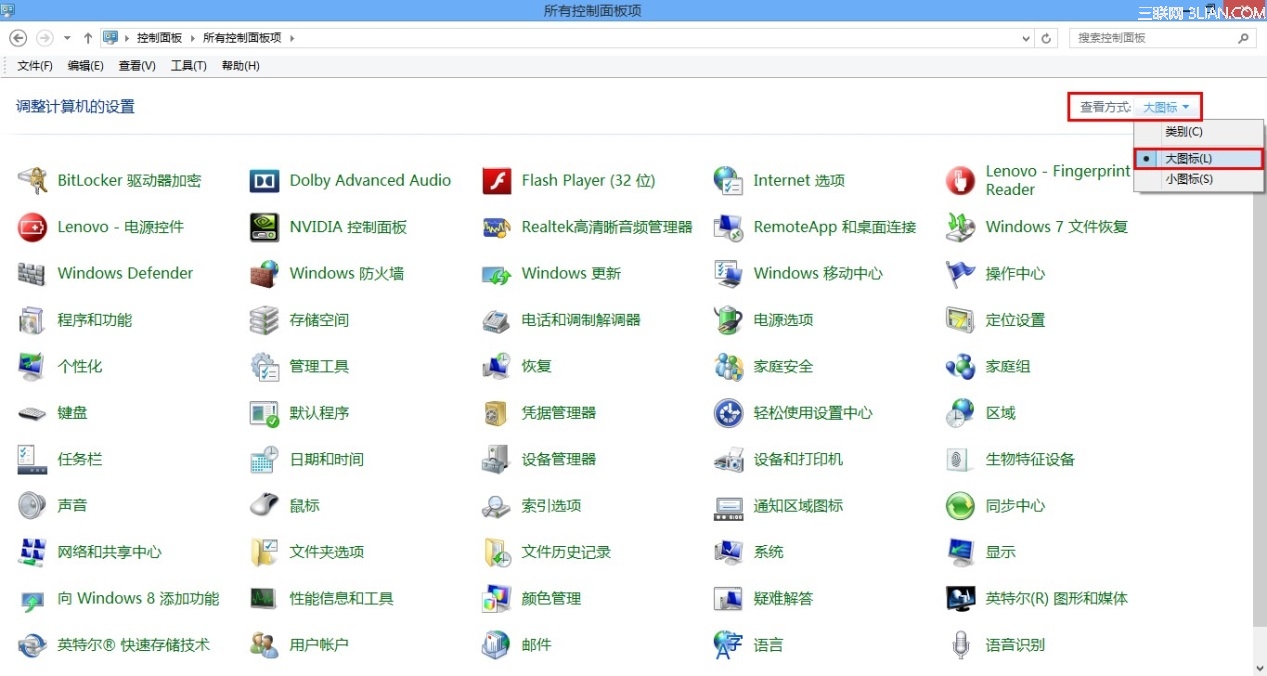Open the Lenovo - 电源控件 battery icon
This screenshot has width=1267, height=676.
point(32,227)
